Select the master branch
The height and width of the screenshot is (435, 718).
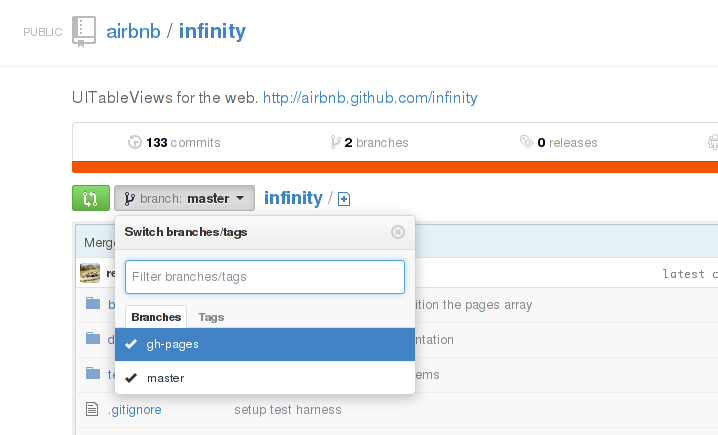[x=265, y=378]
